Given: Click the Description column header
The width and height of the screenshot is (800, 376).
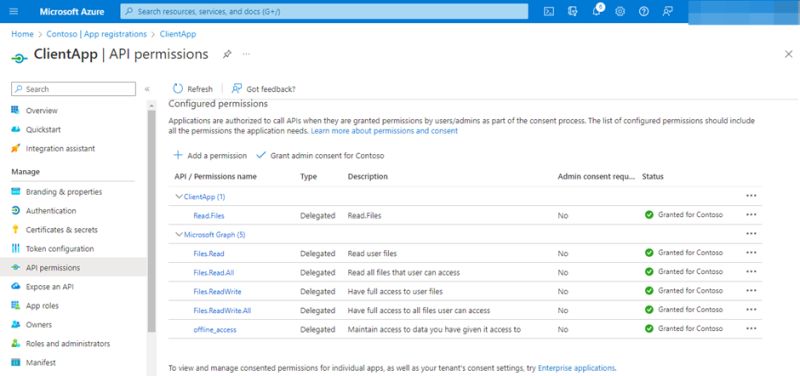Looking at the screenshot, I should (367, 177).
